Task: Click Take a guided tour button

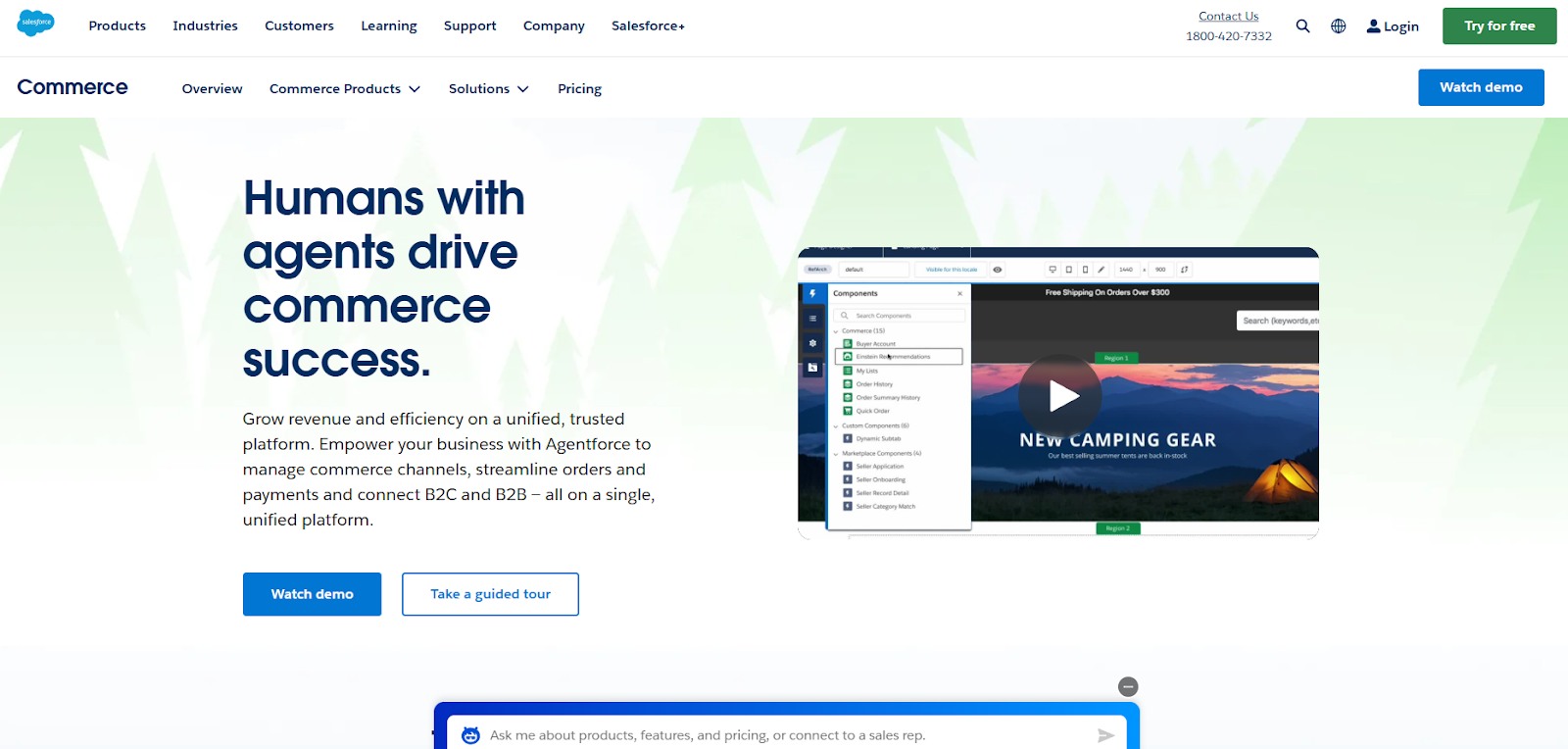Action: coord(490,594)
